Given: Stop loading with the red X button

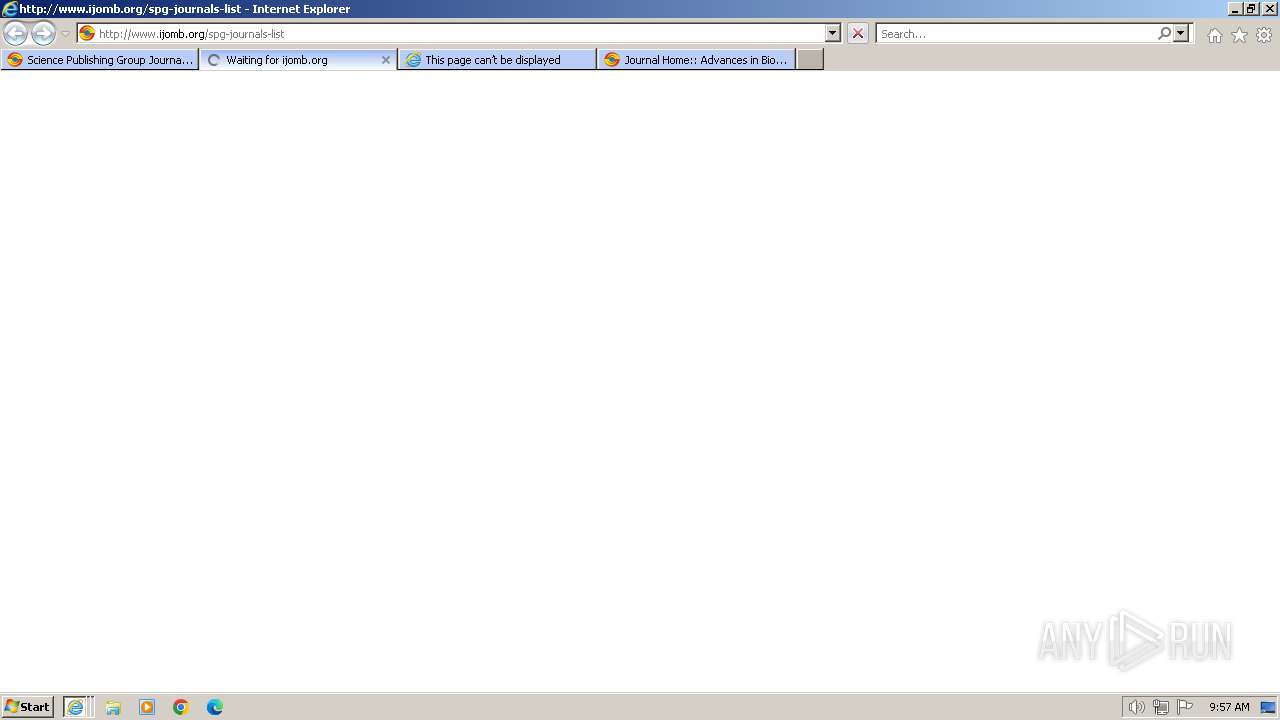Looking at the screenshot, I should coord(858,33).
